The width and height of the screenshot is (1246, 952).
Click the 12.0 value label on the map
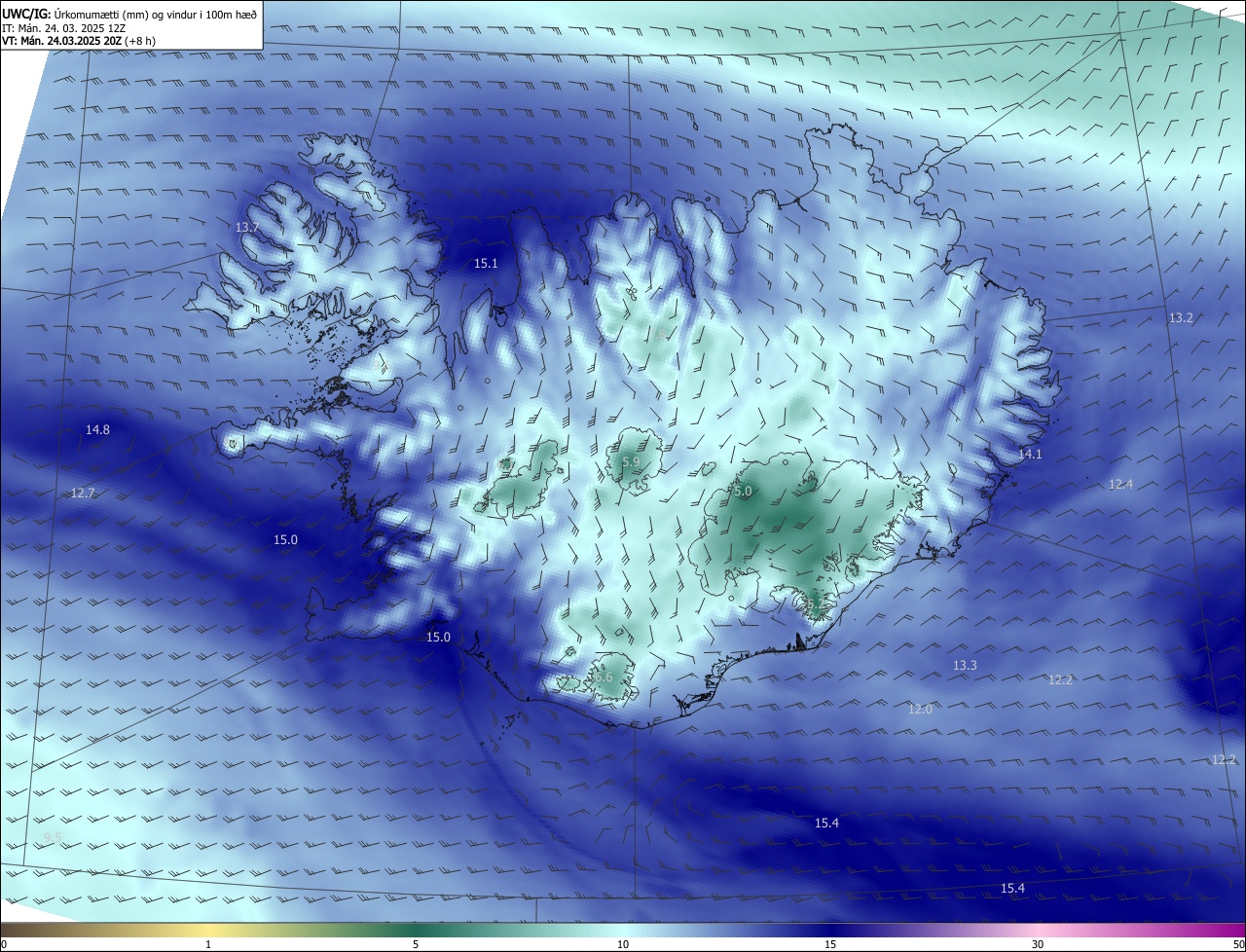pyautogui.click(x=920, y=710)
